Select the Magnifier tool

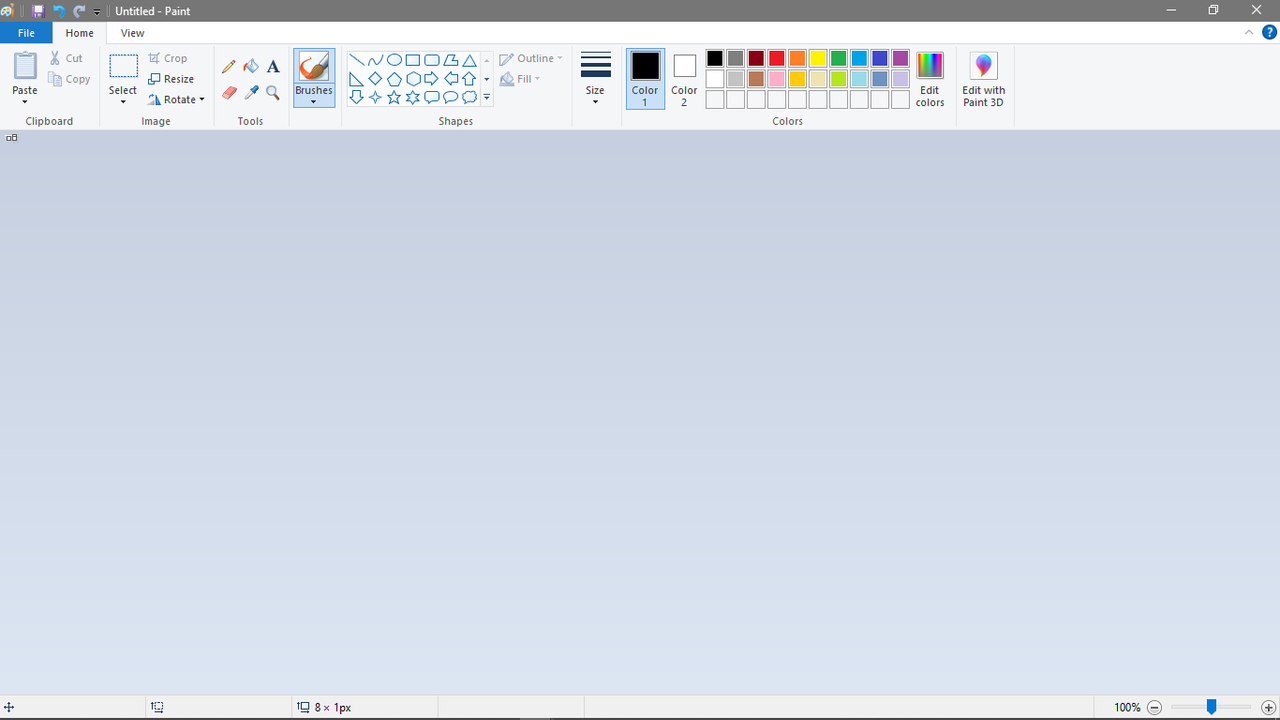click(273, 93)
